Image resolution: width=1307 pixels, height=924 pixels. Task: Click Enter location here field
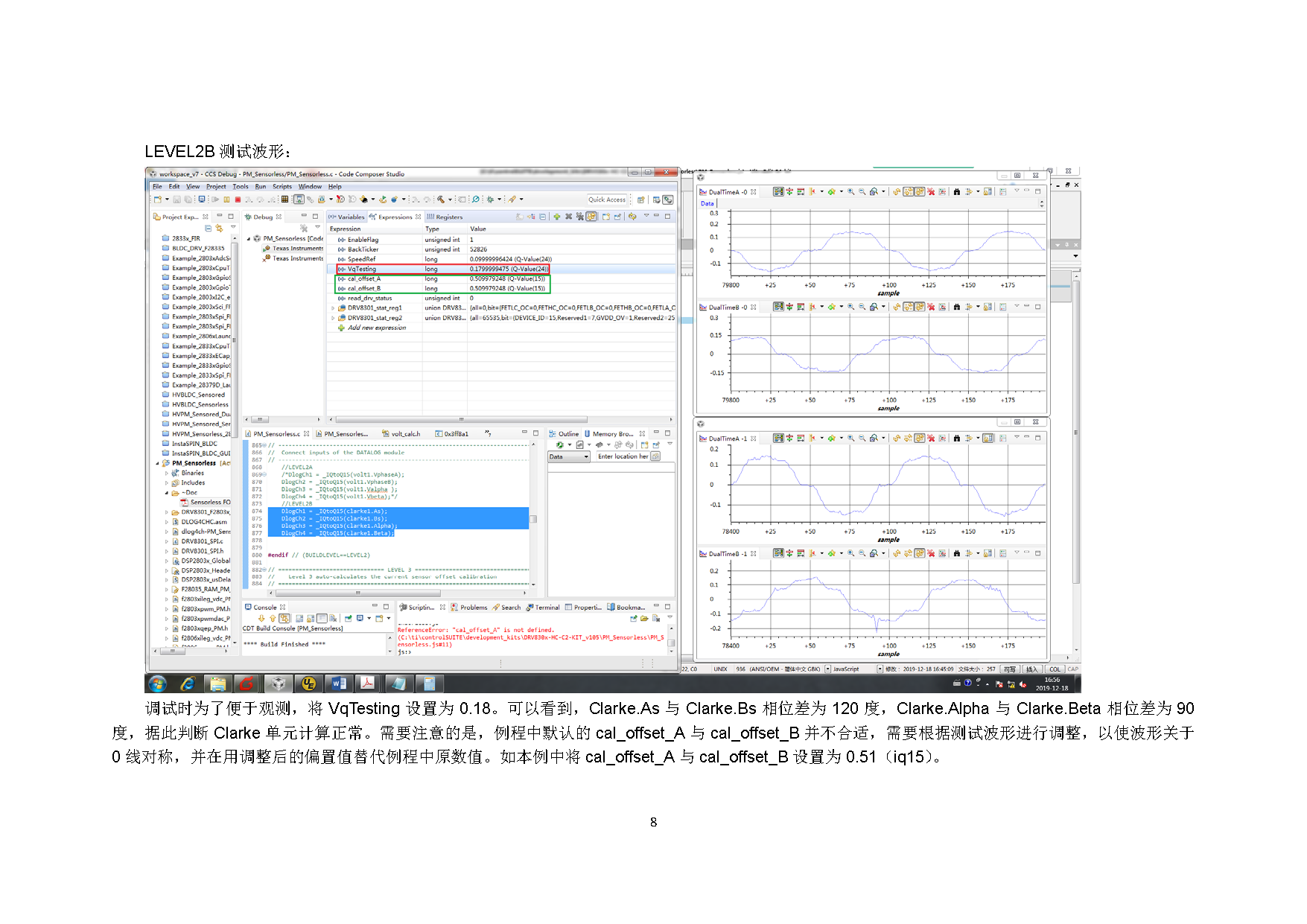pyautogui.click(x=623, y=456)
